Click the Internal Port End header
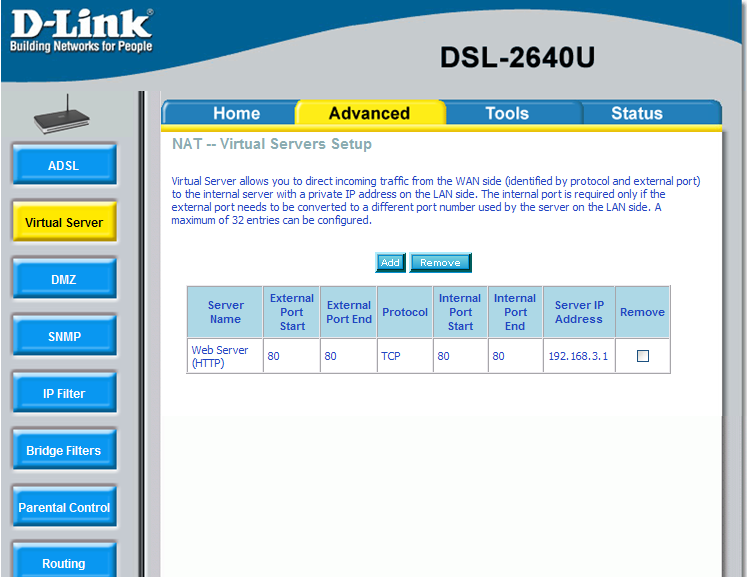The width and height of the screenshot is (747, 577). coord(515,312)
